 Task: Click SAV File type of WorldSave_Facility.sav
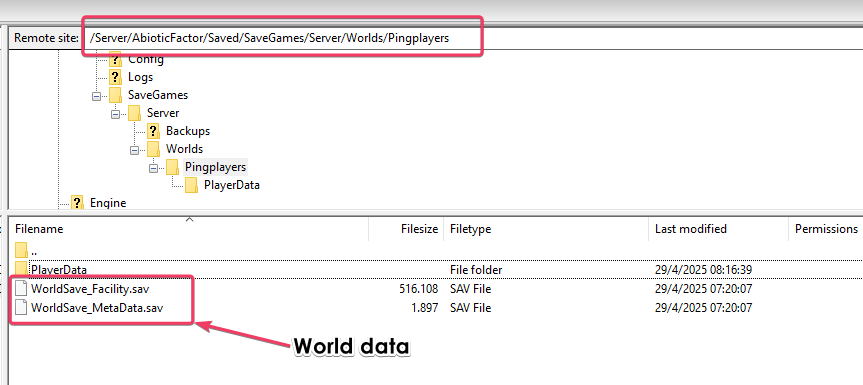coord(471,289)
